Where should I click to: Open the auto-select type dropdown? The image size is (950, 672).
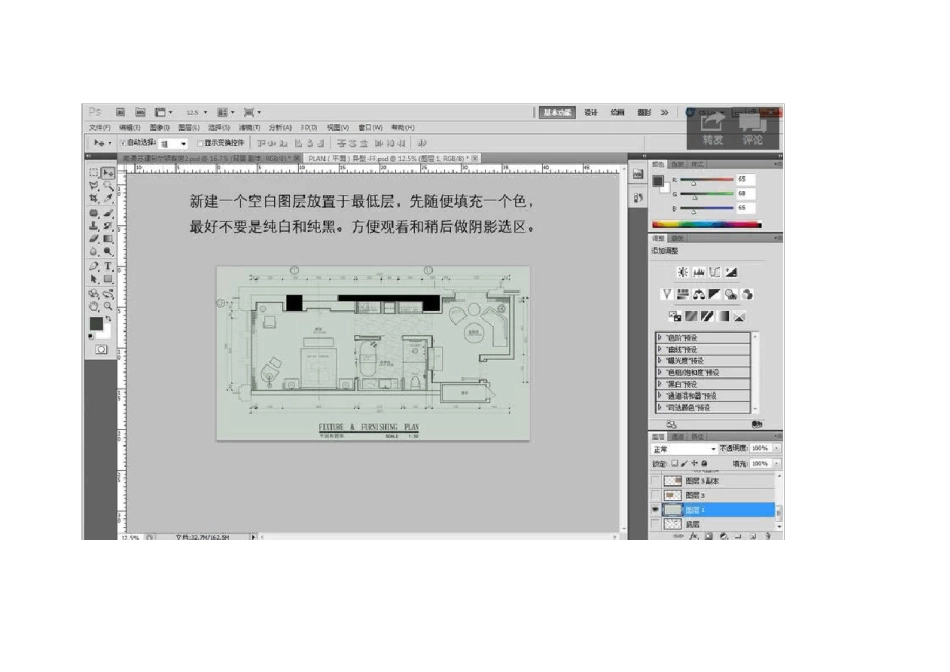tap(173, 144)
